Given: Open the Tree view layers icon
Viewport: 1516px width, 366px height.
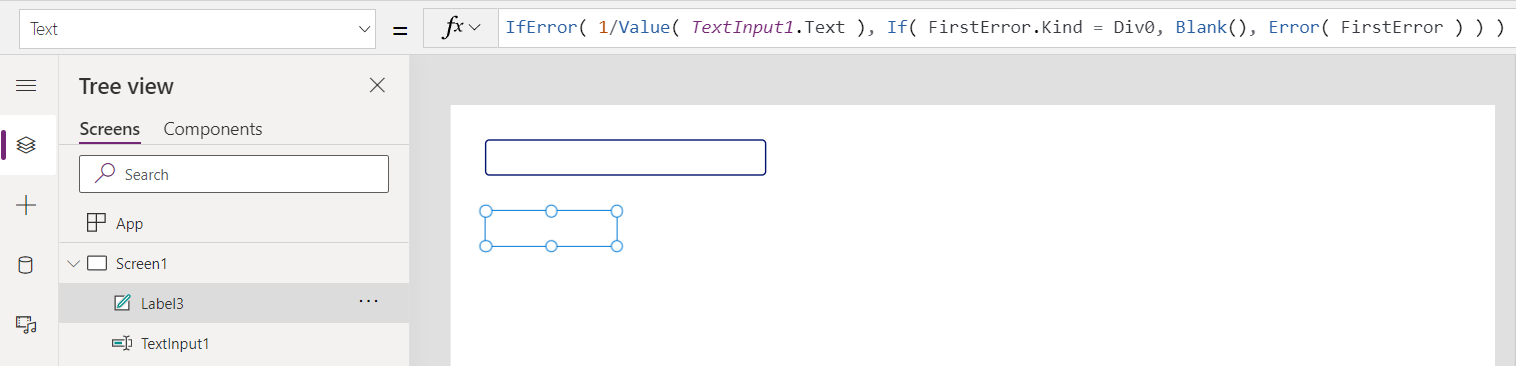Looking at the screenshot, I should coord(27,145).
